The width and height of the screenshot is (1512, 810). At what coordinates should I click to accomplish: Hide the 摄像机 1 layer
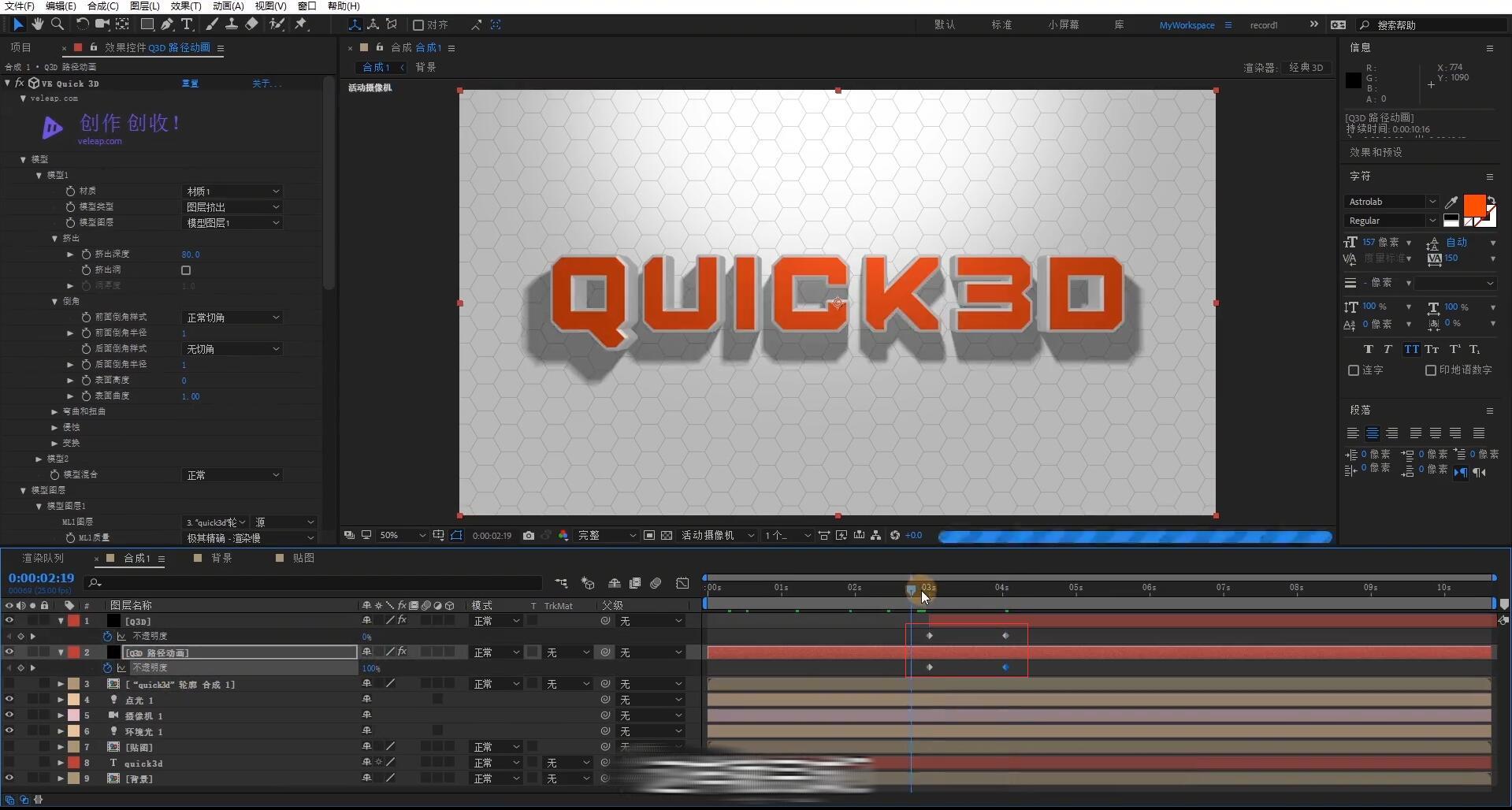click(9, 715)
